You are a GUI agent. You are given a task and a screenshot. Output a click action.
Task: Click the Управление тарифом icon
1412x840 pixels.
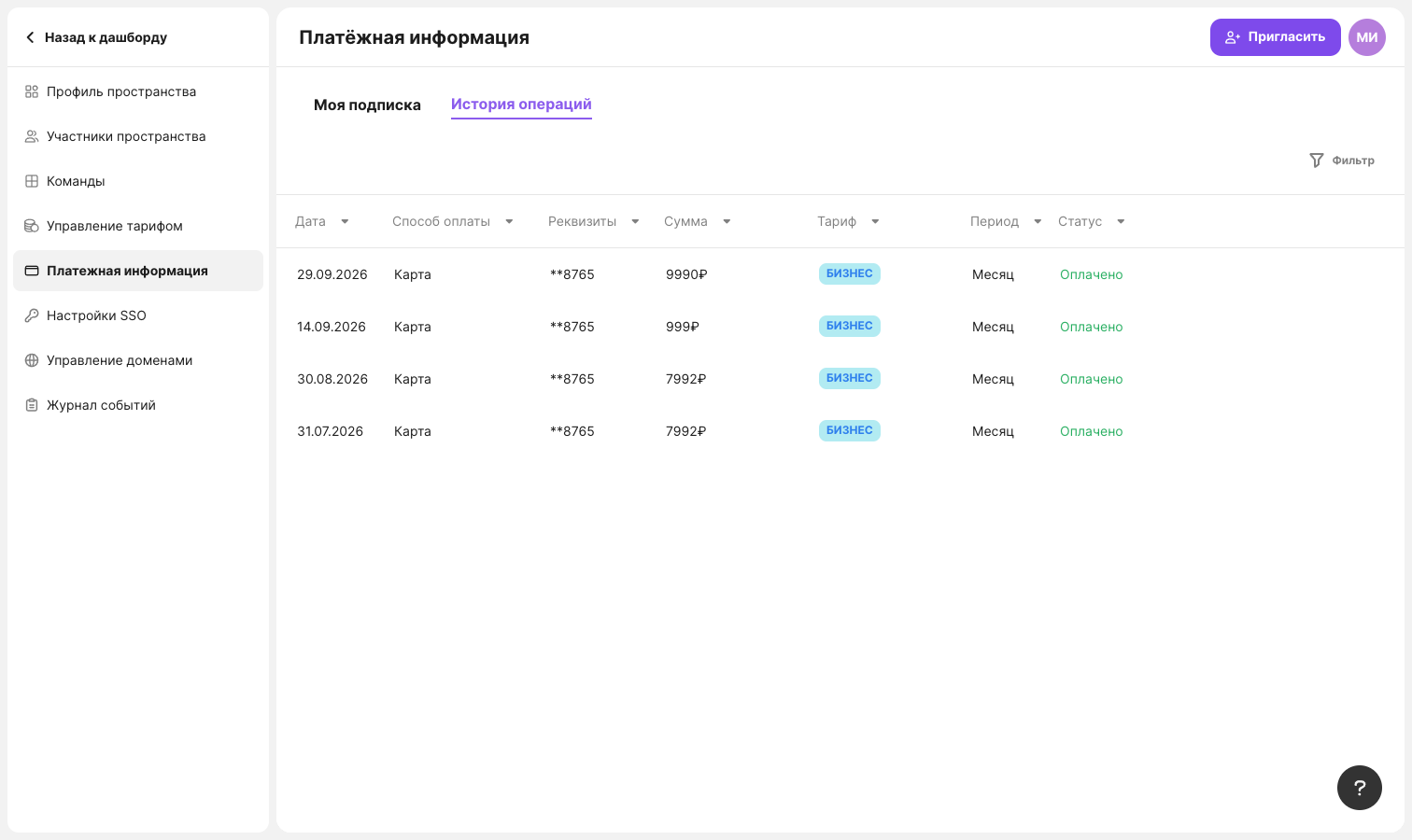pyautogui.click(x=32, y=226)
